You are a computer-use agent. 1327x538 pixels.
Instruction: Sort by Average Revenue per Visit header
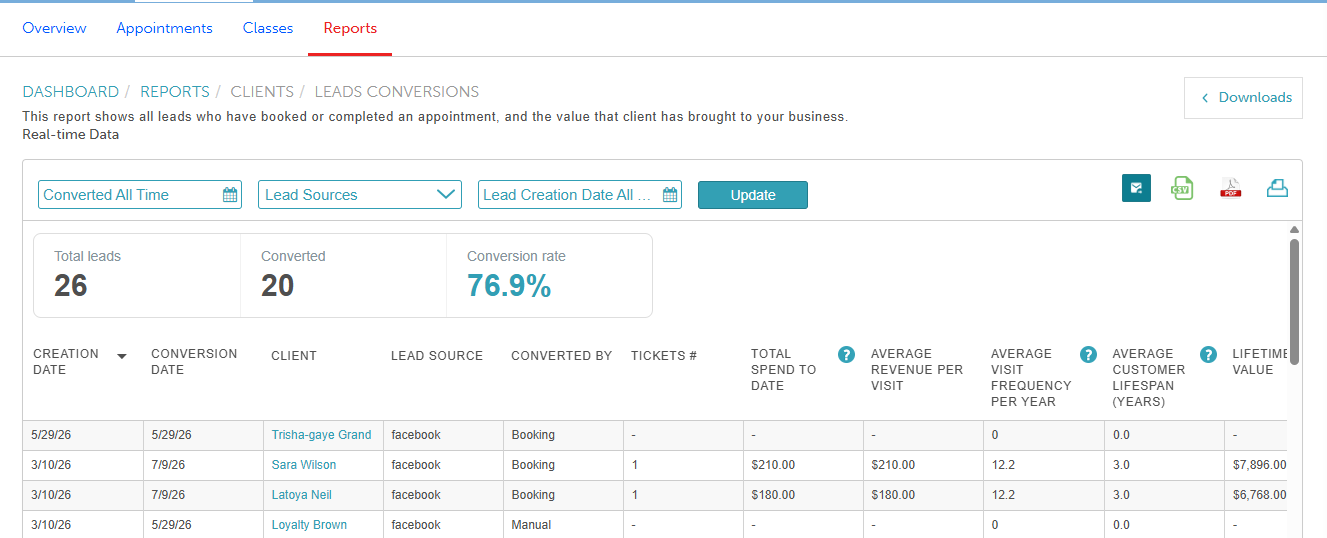[x=917, y=370]
